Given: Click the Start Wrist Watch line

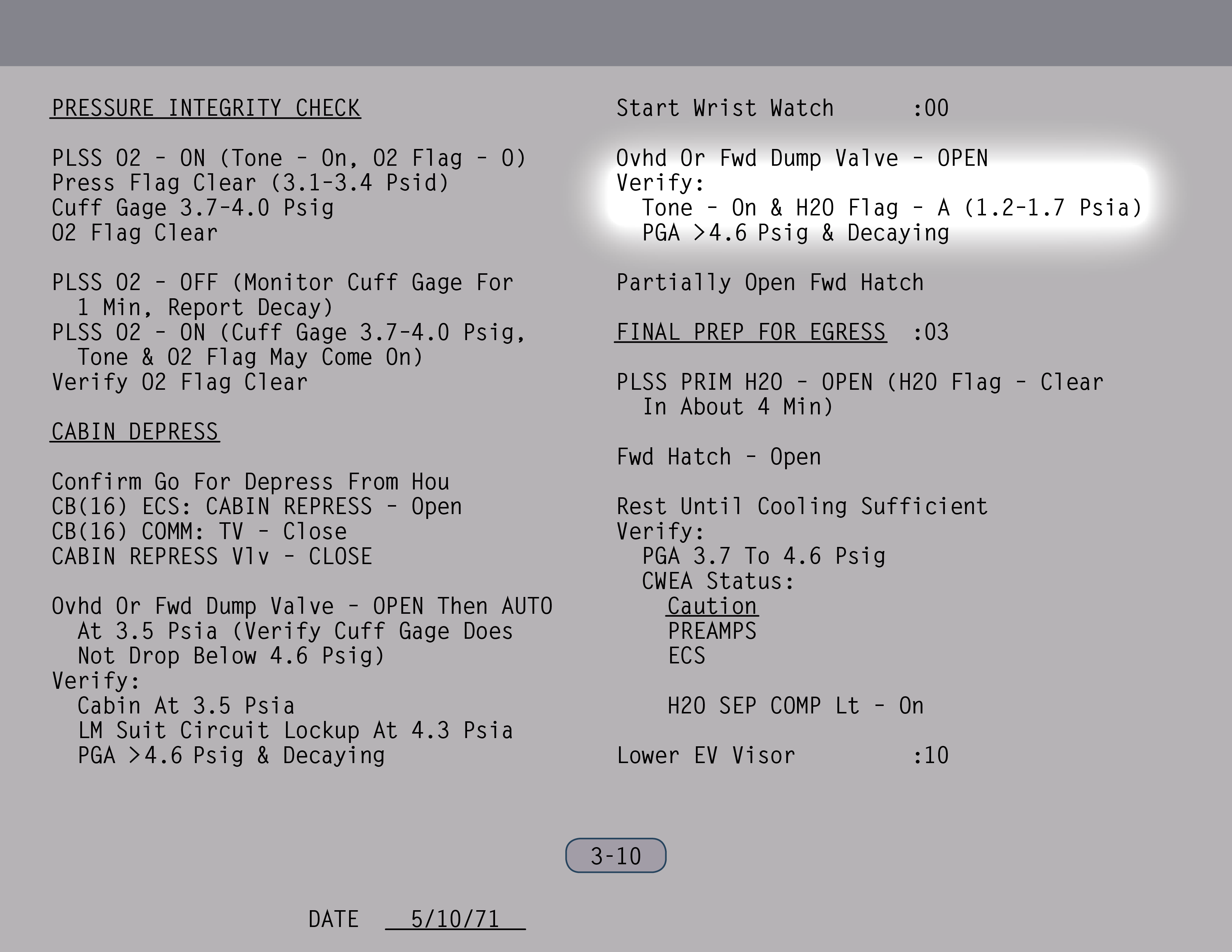Looking at the screenshot, I should pyautogui.click(x=725, y=108).
